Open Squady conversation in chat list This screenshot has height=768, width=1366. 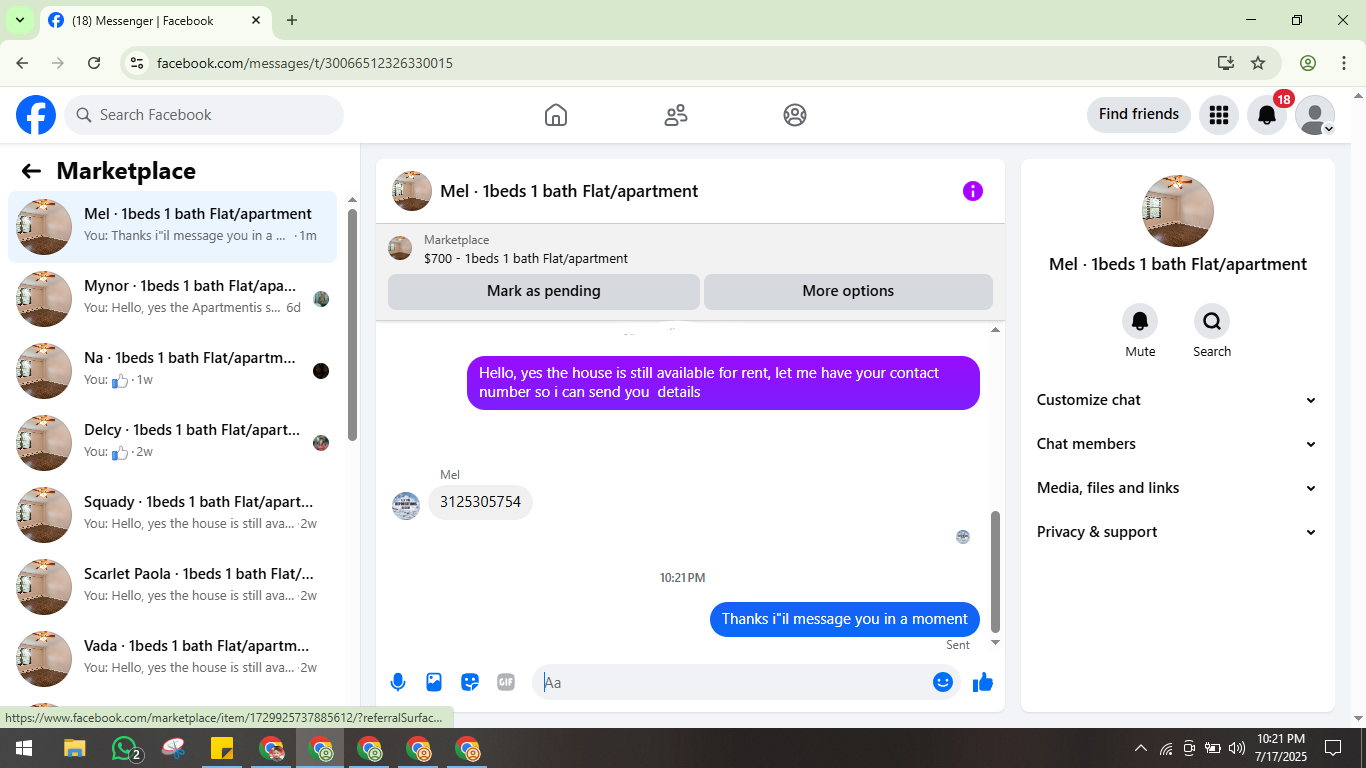[172, 515]
